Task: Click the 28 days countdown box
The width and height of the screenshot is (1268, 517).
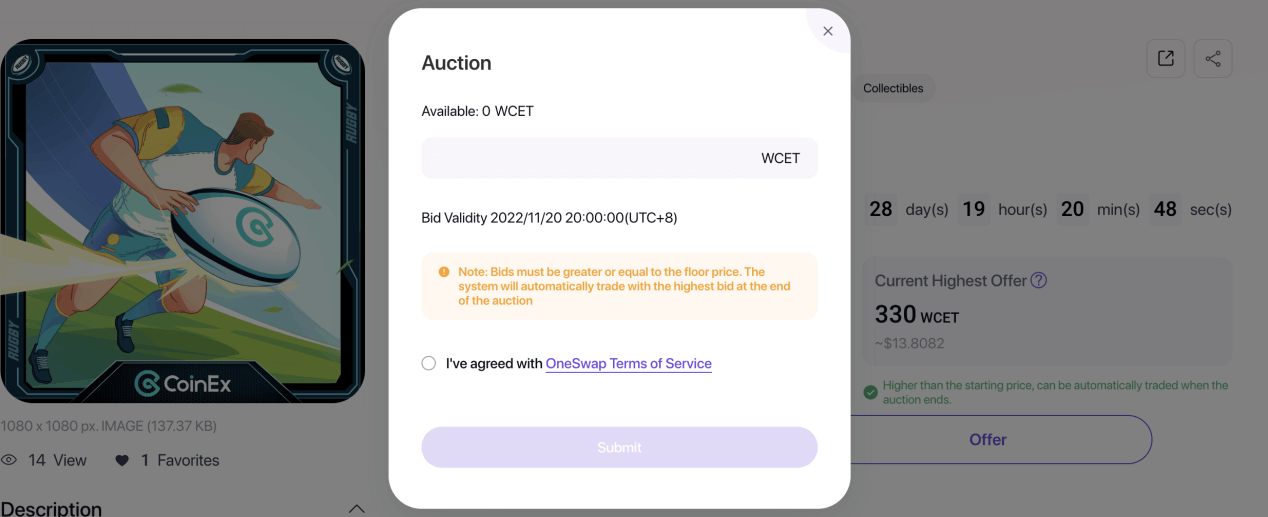Action: [x=881, y=209]
